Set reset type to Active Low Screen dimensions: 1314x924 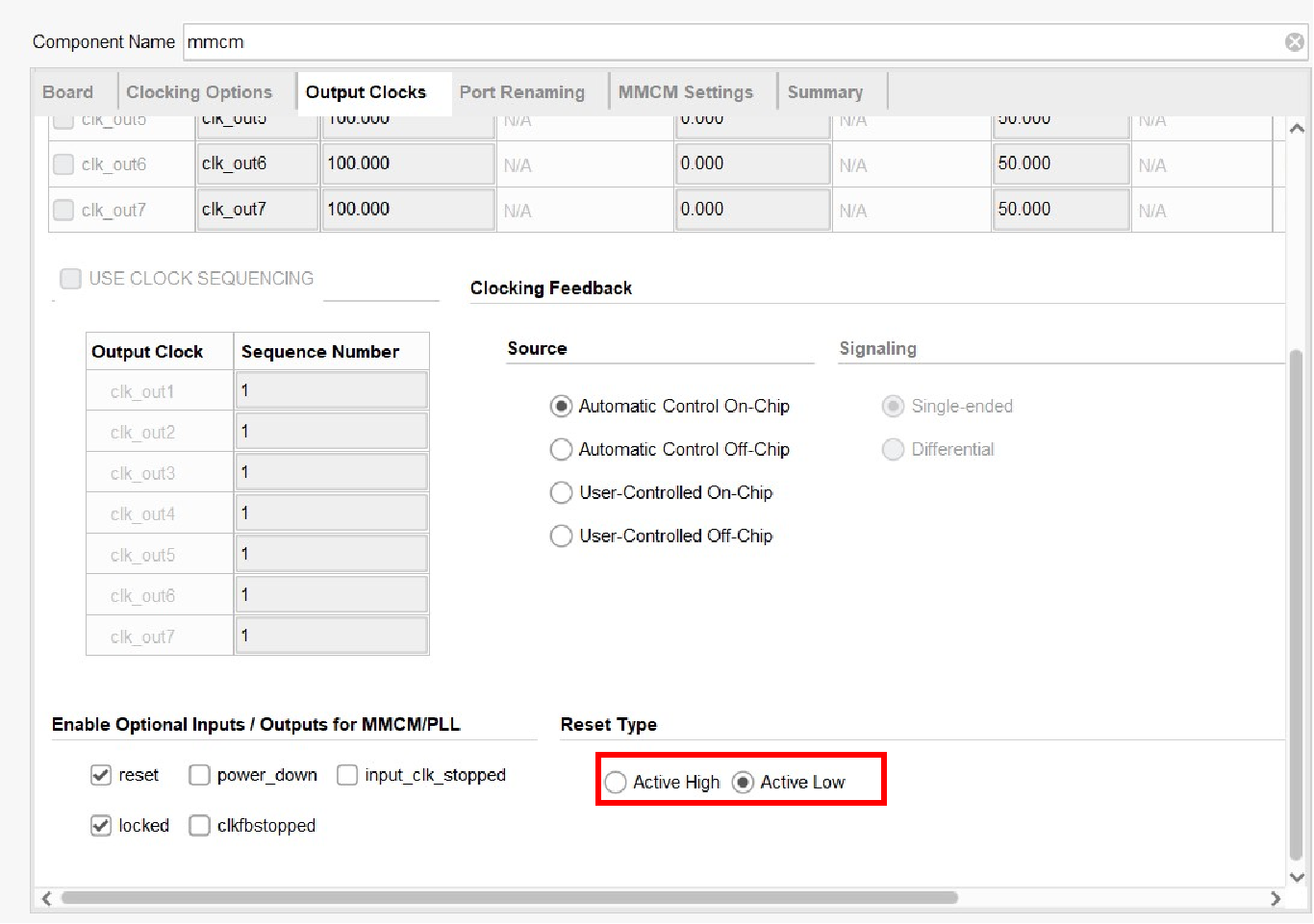[x=743, y=783]
